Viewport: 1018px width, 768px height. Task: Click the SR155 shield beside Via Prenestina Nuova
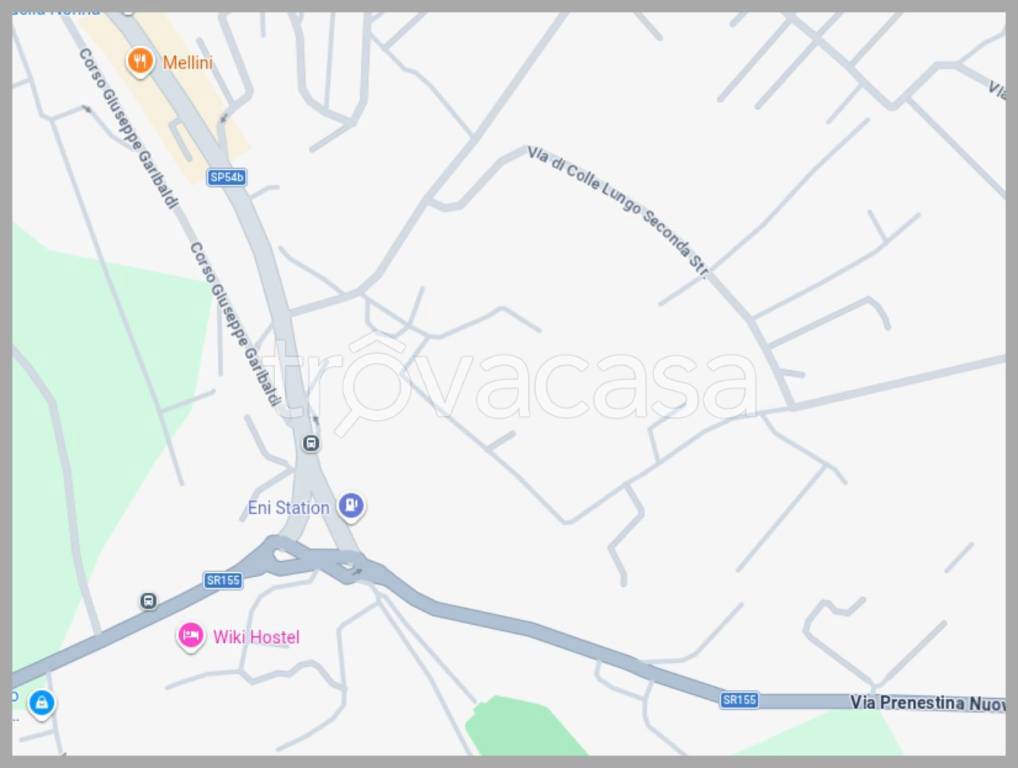pyautogui.click(x=739, y=700)
